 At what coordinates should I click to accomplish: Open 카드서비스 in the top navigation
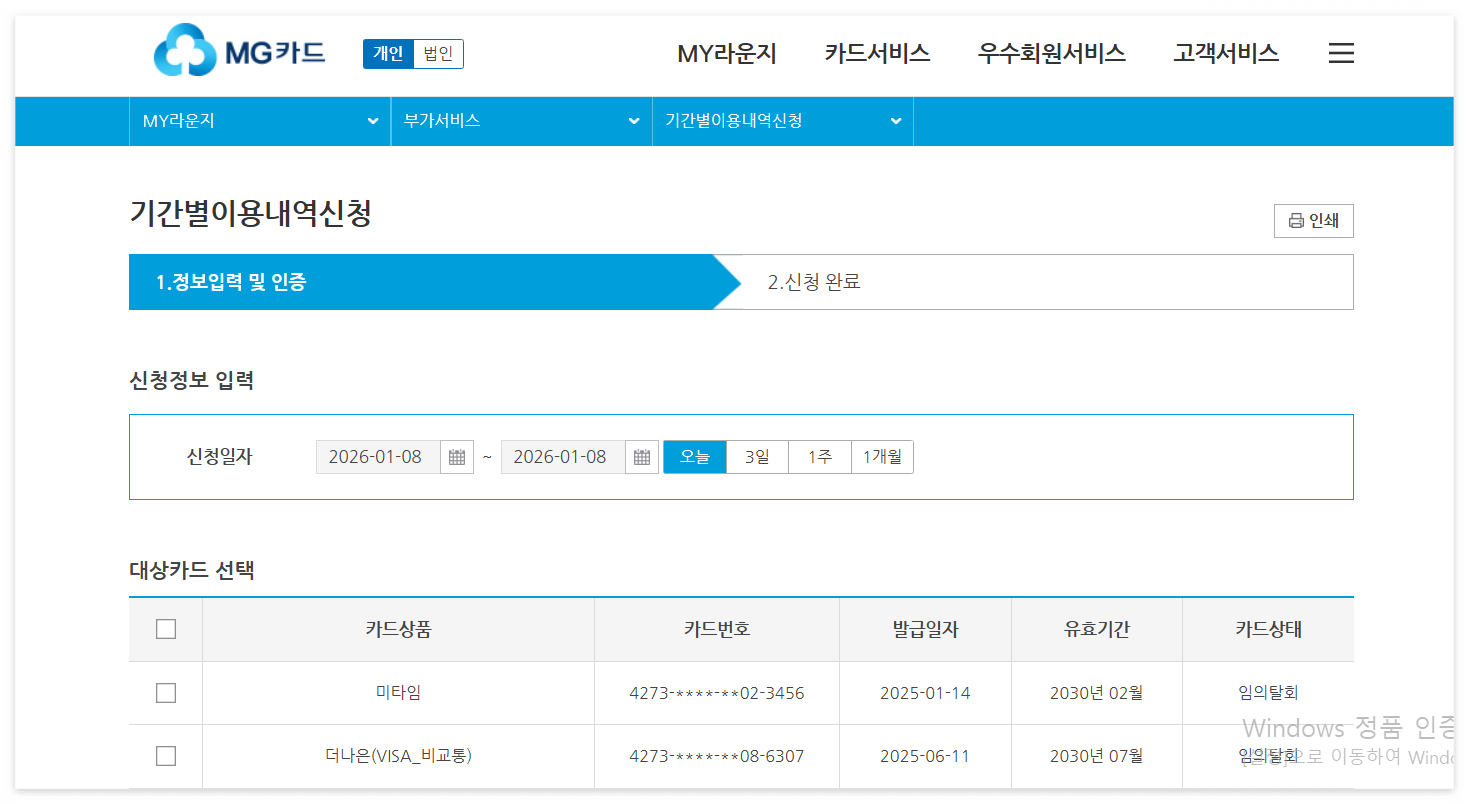point(877,53)
